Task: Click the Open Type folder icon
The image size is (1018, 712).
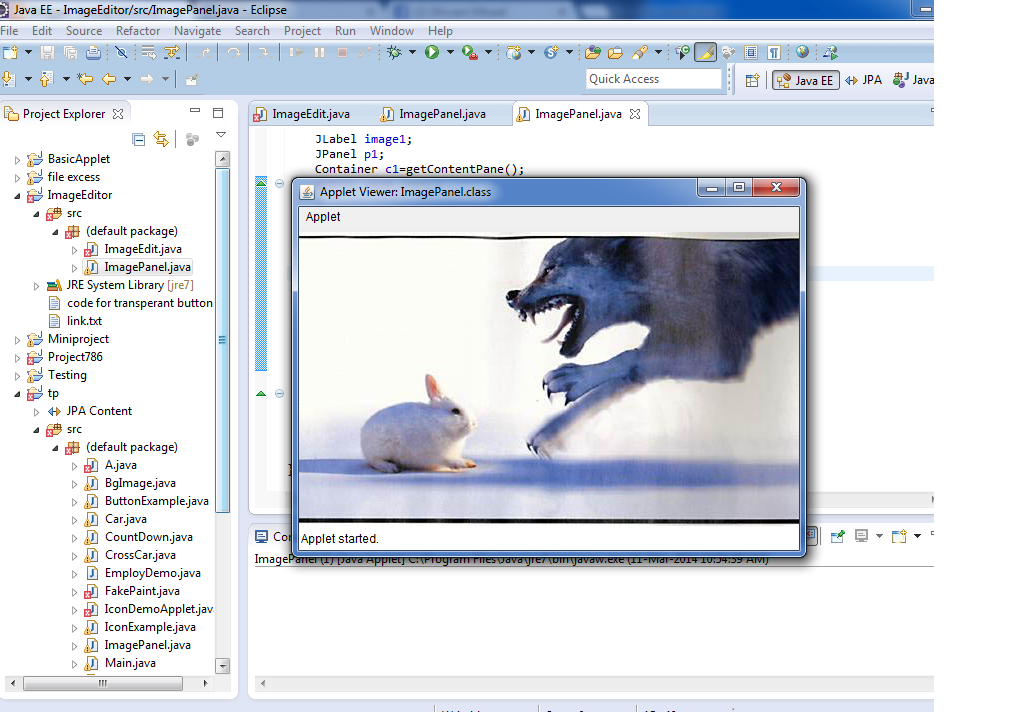Action: coord(592,53)
